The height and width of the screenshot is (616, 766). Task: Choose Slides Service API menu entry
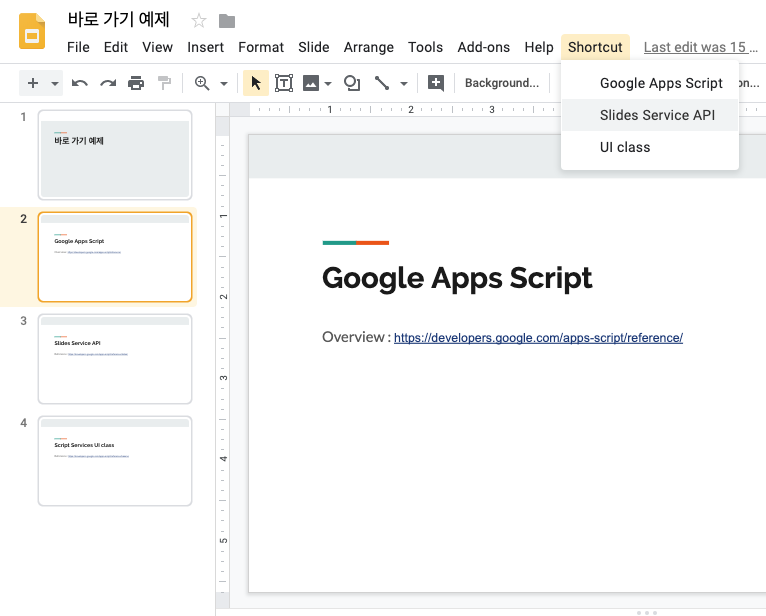(x=650, y=115)
